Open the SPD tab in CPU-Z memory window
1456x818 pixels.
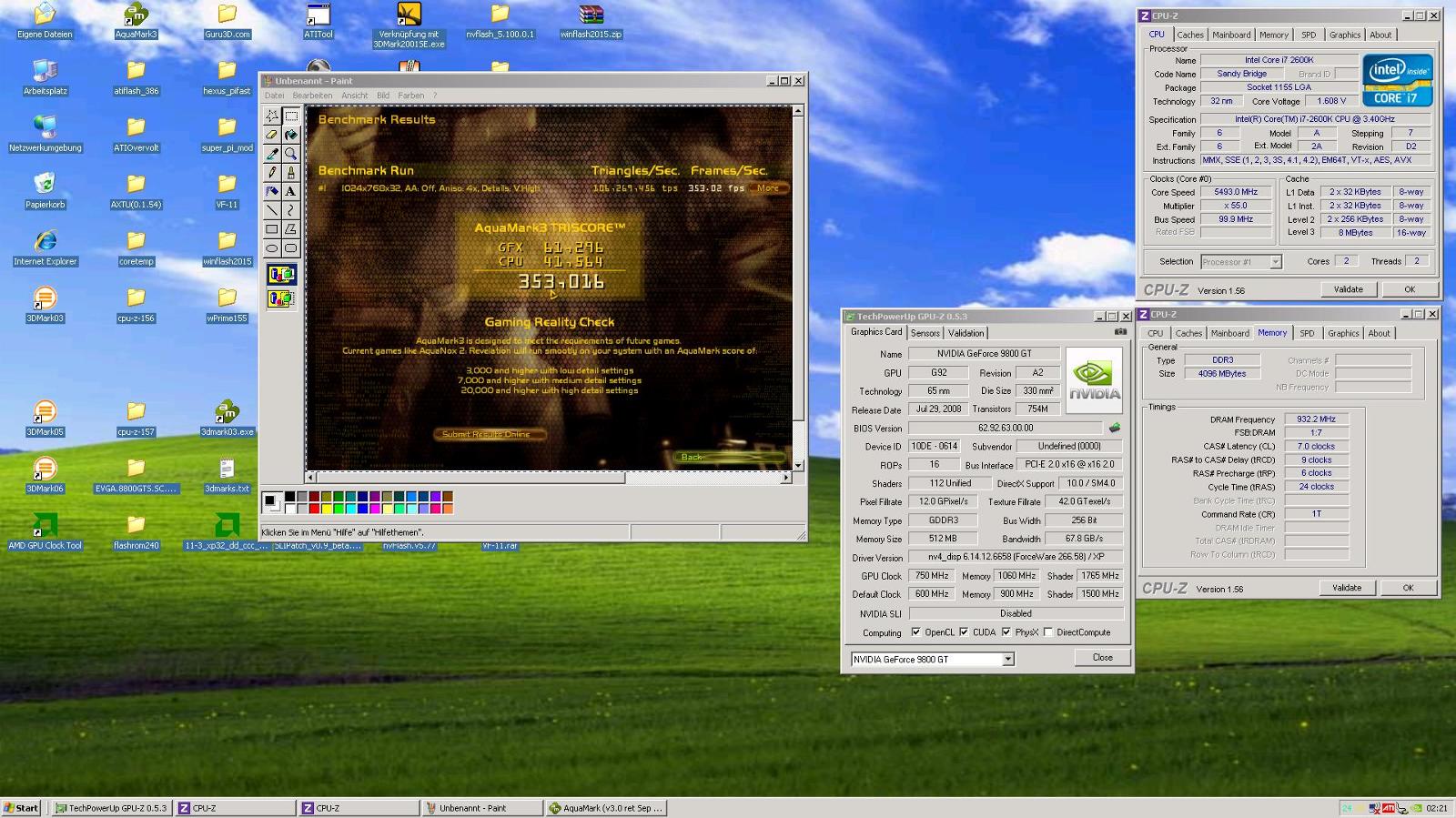click(x=1307, y=333)
